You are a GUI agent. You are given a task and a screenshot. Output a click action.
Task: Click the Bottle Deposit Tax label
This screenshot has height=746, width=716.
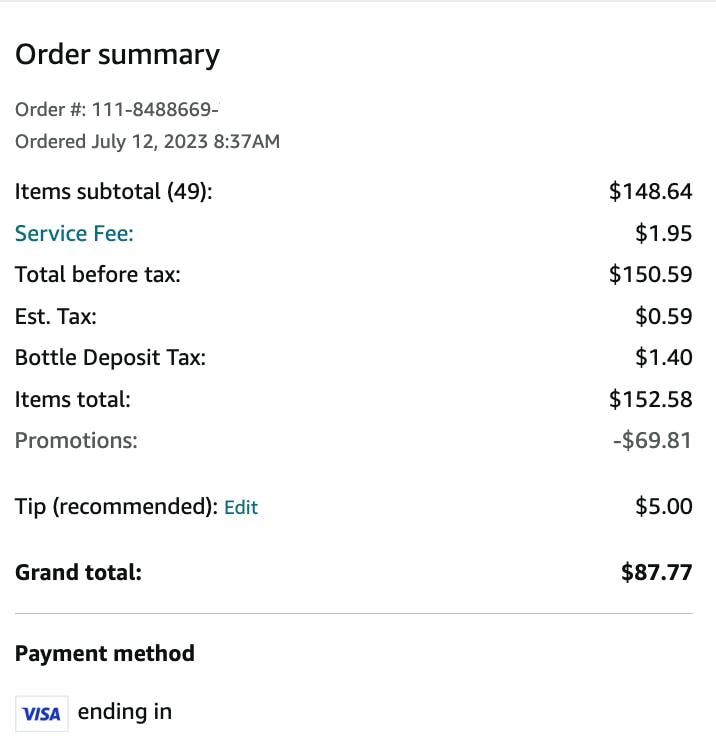click(x=110, y=358)
